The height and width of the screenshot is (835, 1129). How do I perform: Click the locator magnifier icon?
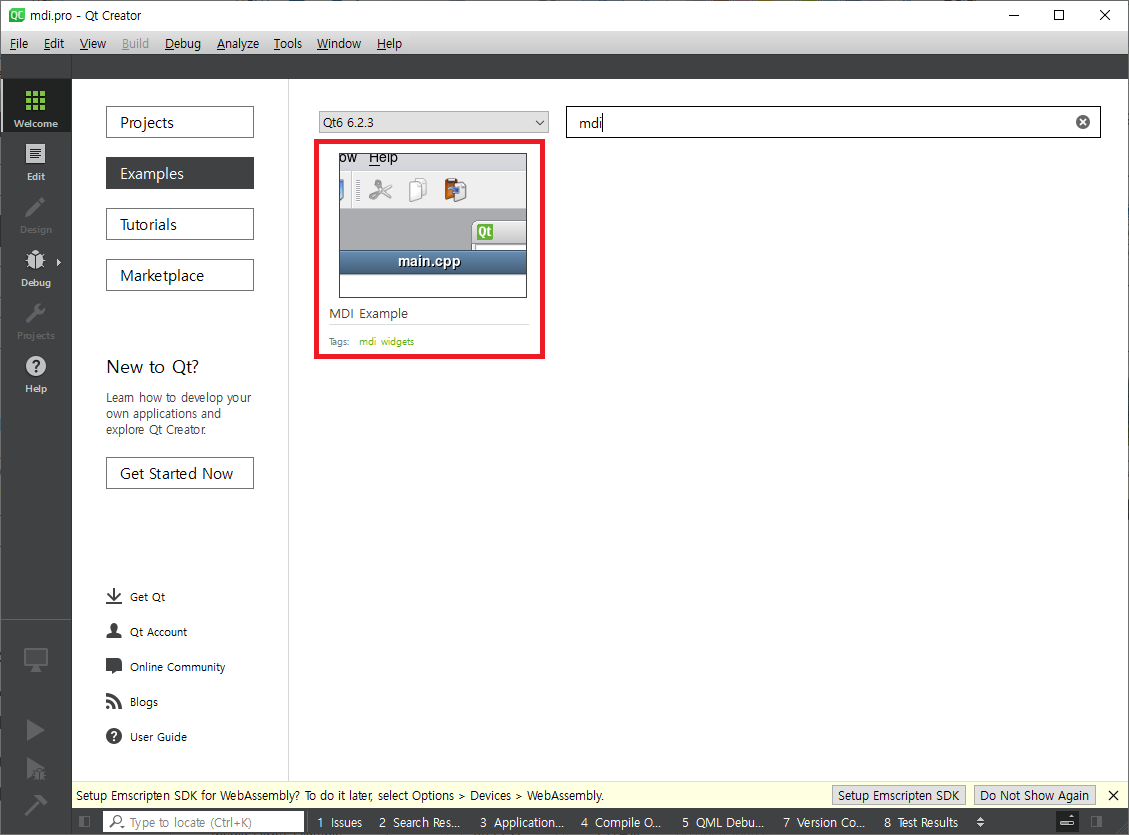coord(117,821)
